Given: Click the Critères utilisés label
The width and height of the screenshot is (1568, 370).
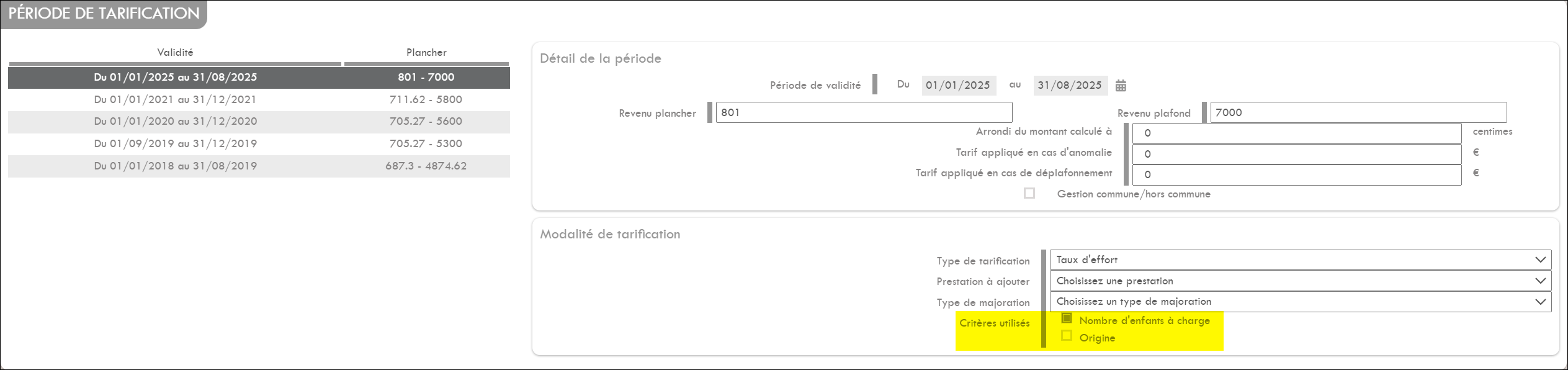Looking at the screenshot, I should (x=995, y=323).
